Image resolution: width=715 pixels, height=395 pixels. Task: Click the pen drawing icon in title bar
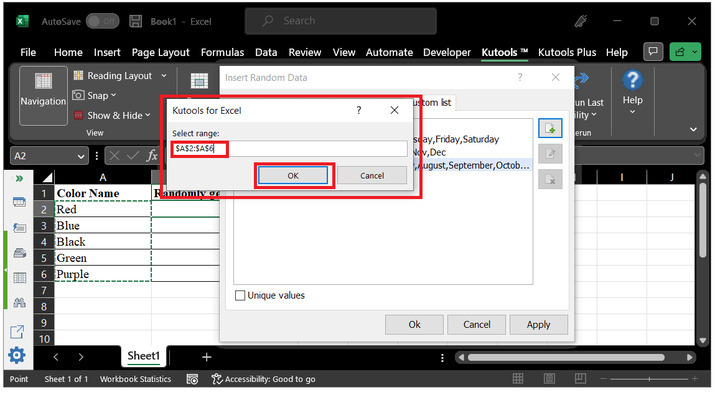(x=581, y=21)
